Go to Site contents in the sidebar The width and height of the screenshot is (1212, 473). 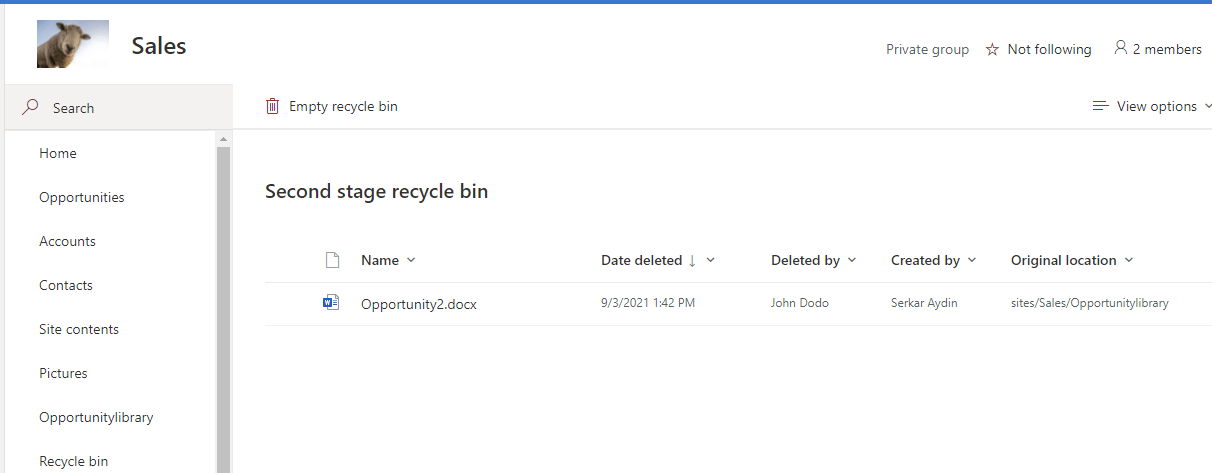pos(79,329)
